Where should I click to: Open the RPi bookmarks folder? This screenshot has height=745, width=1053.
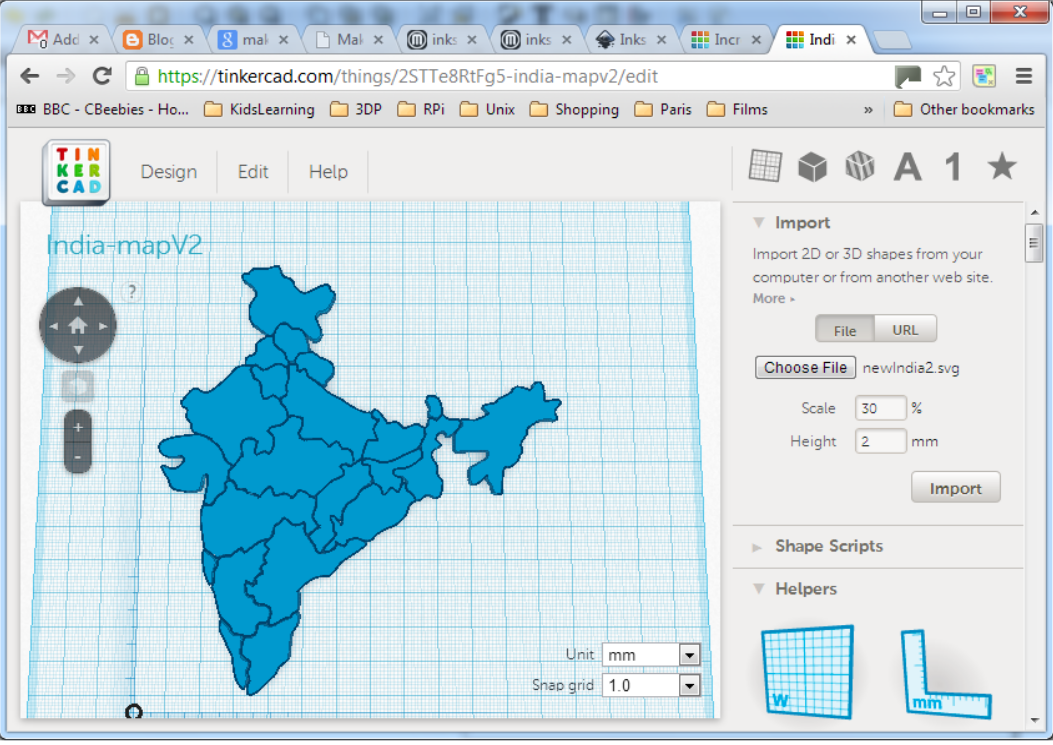[x=421, y=109]
